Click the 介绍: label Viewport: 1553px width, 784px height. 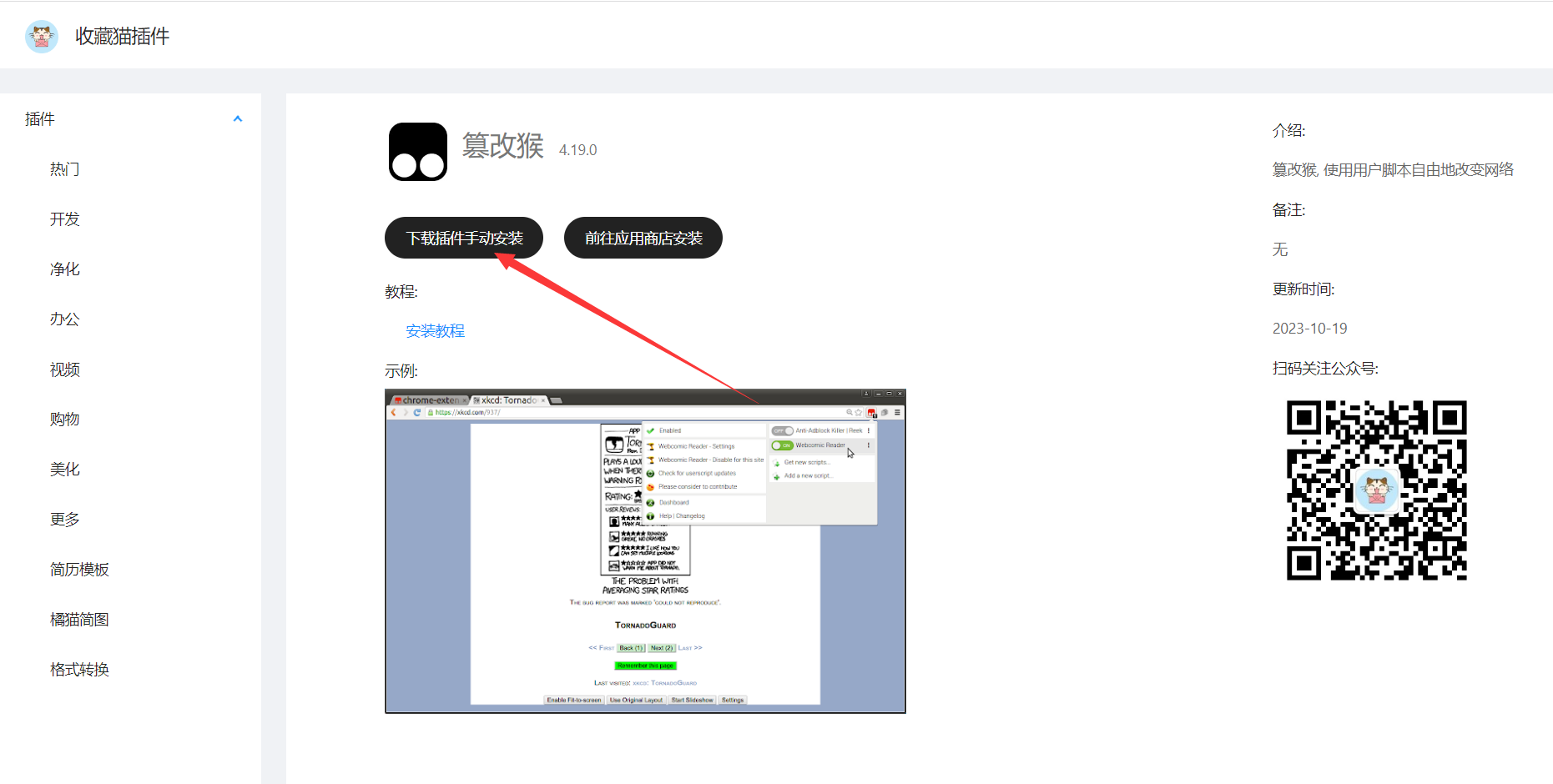pos(1288,131)
